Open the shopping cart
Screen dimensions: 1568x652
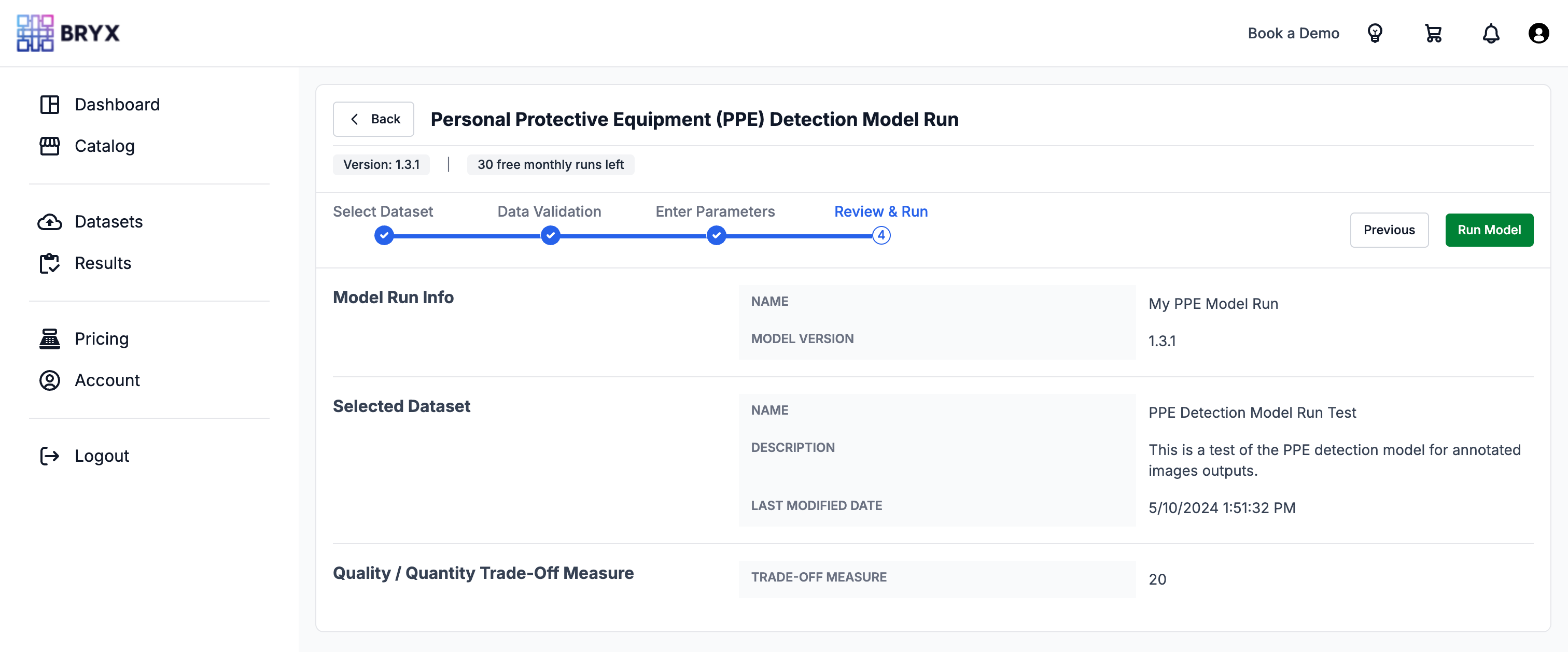1434,34
